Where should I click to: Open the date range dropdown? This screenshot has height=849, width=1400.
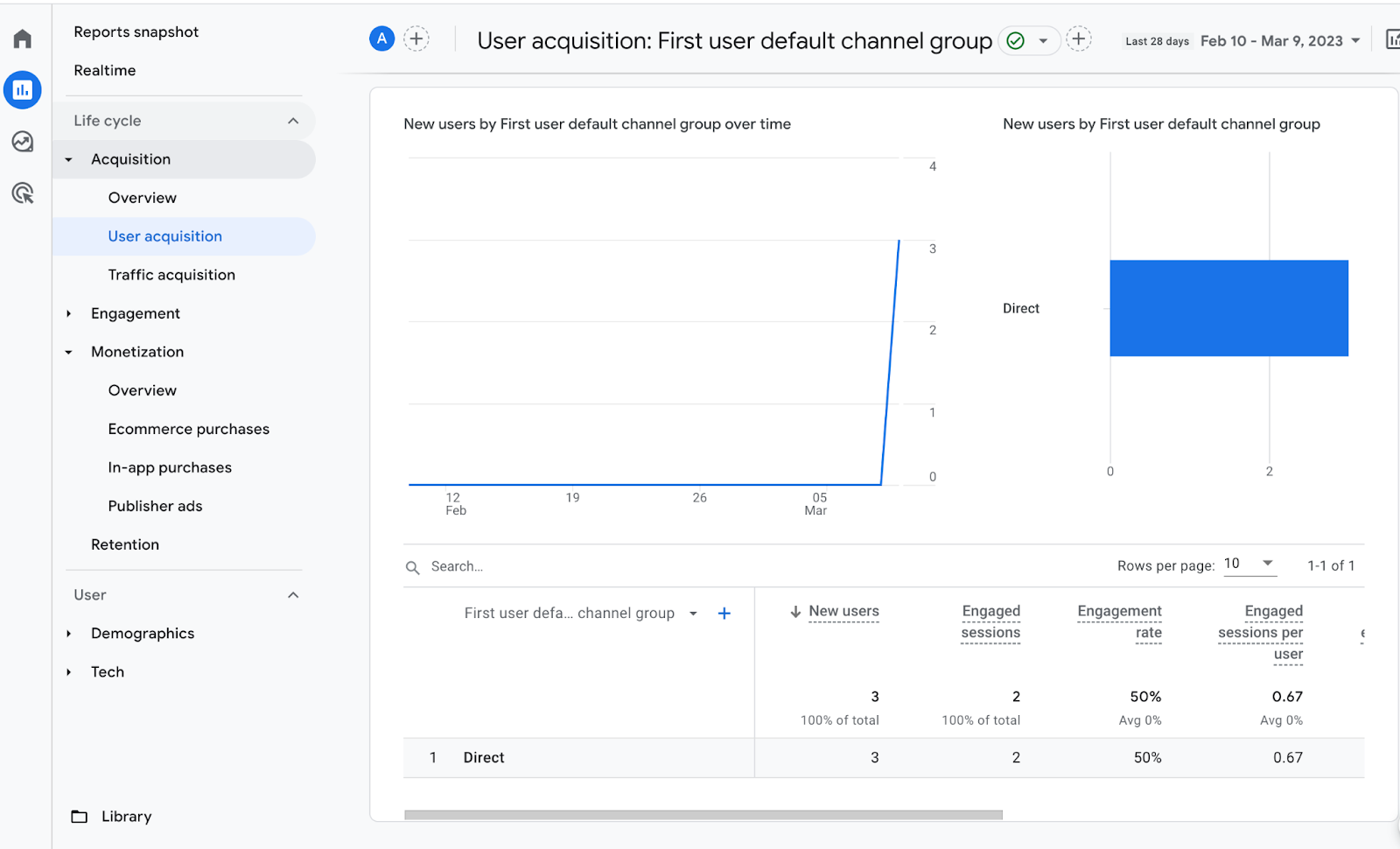pos(1355,41)
